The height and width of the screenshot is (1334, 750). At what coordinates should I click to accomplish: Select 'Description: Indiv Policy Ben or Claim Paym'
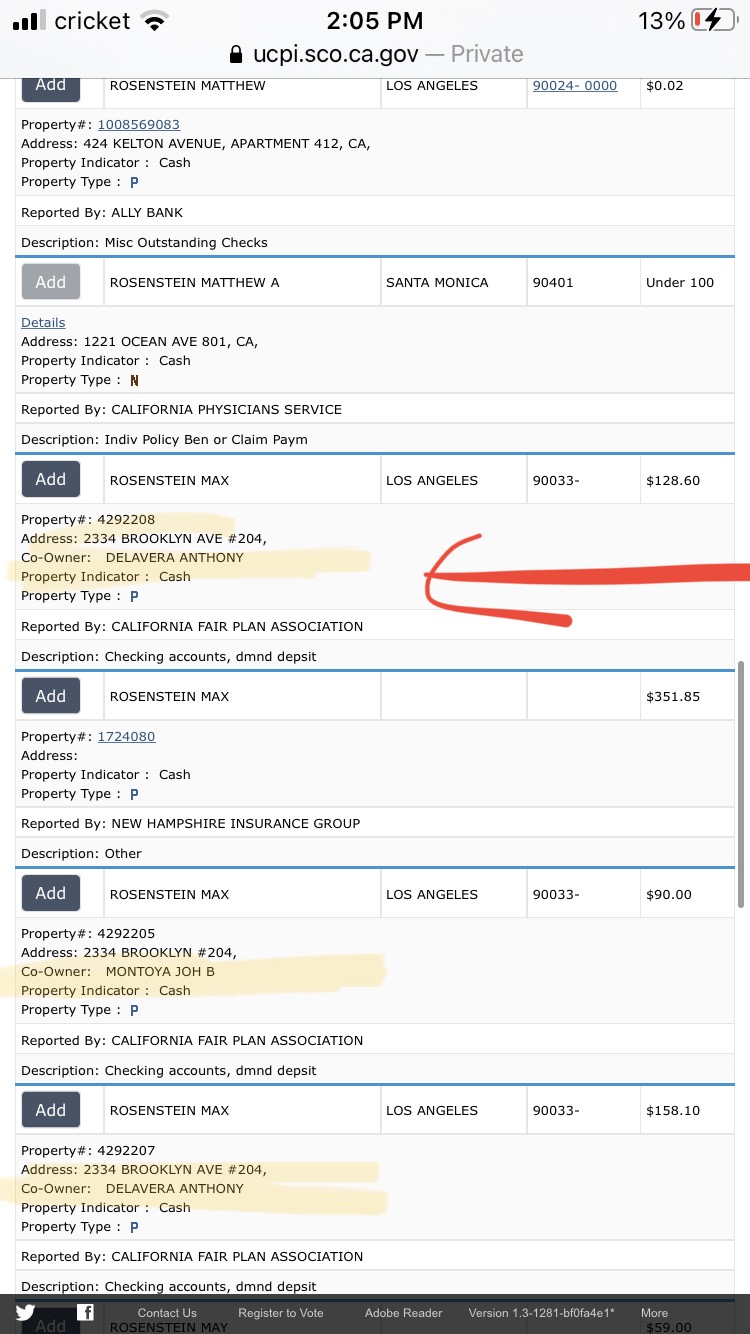(164, 440)
